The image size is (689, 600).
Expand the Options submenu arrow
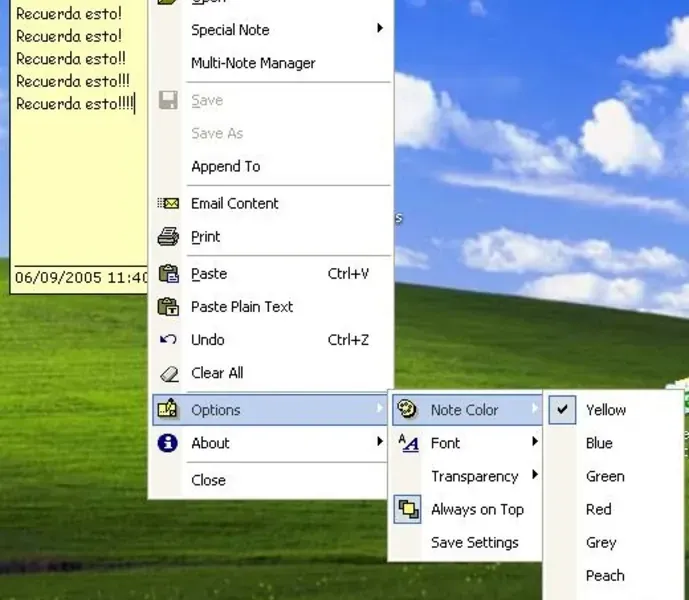point(380,408)
